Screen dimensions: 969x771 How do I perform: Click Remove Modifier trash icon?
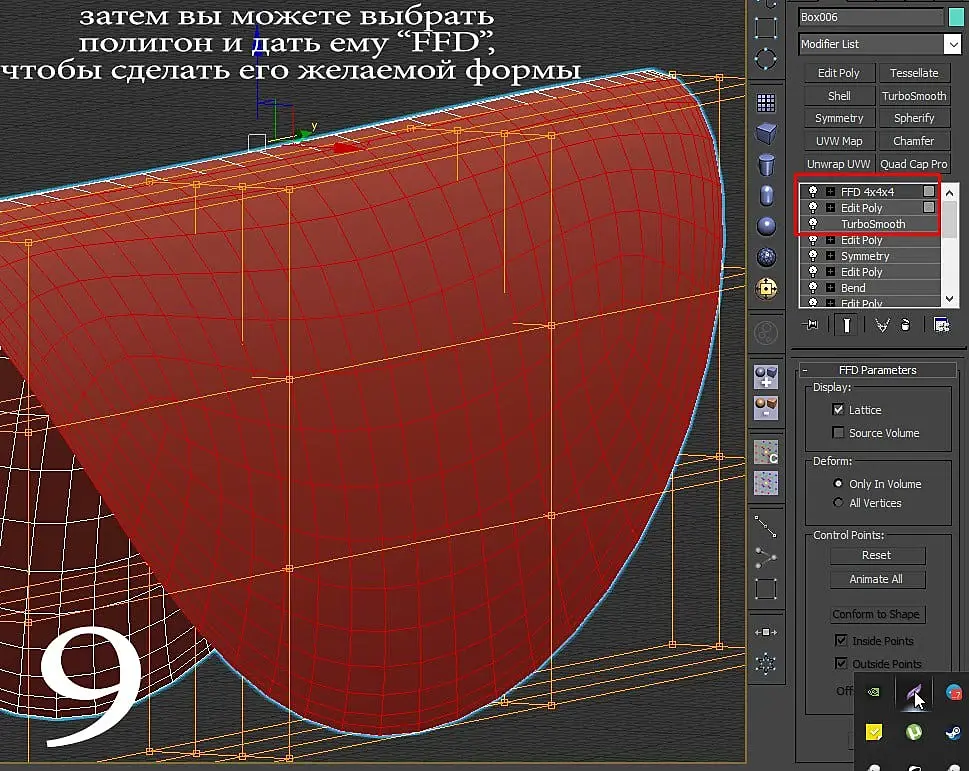pos(905,325)
